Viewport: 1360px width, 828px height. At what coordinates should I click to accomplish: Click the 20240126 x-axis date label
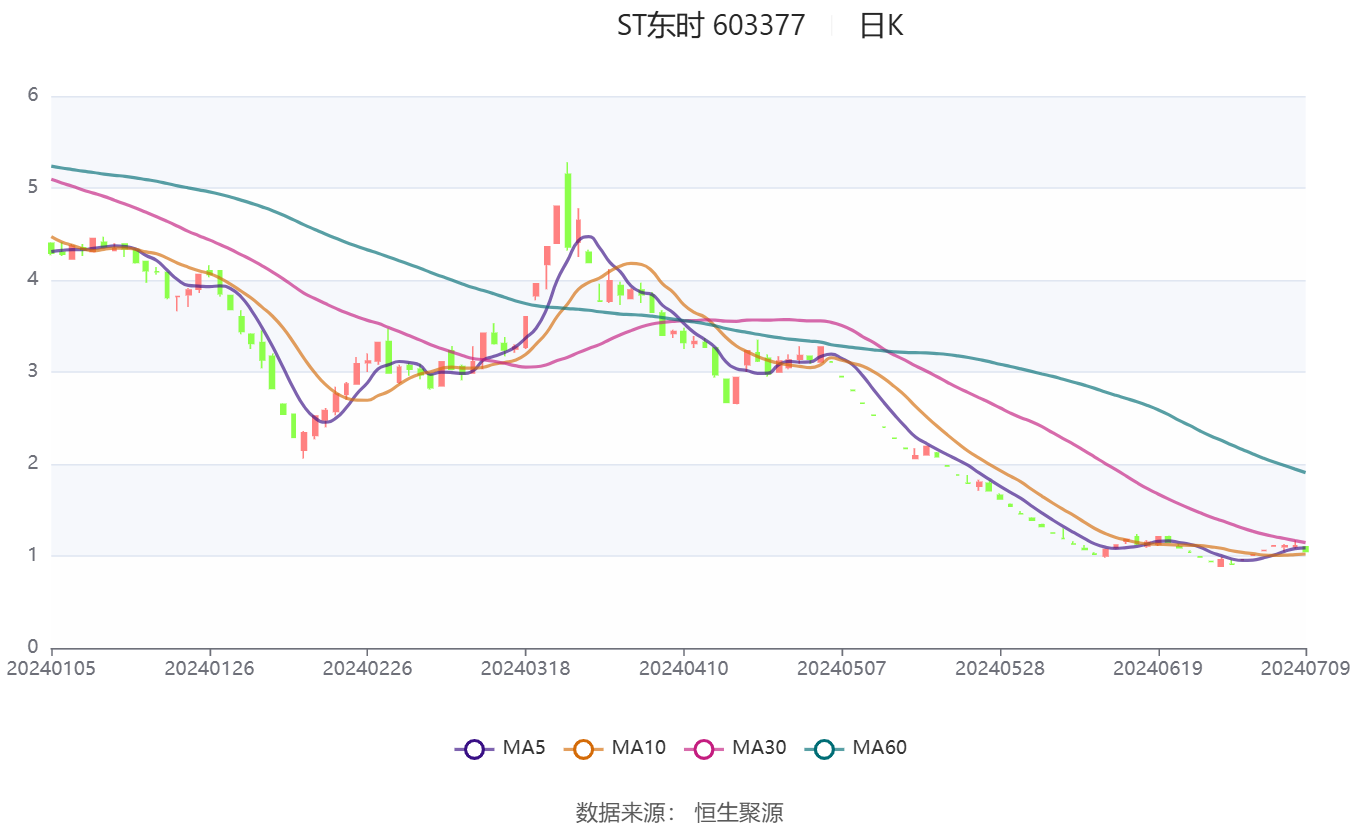click(x=210, y=668)
